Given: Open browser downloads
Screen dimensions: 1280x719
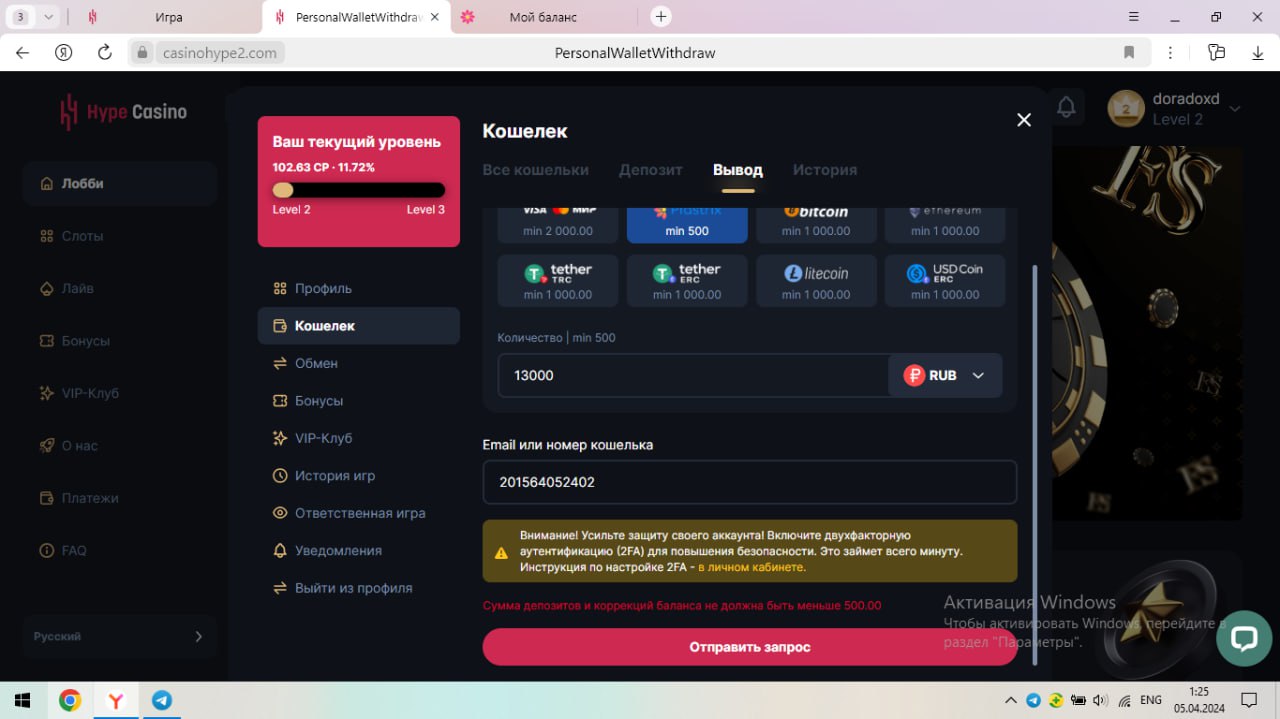Looking at the screenshot, I should (x=1257, y=52).
